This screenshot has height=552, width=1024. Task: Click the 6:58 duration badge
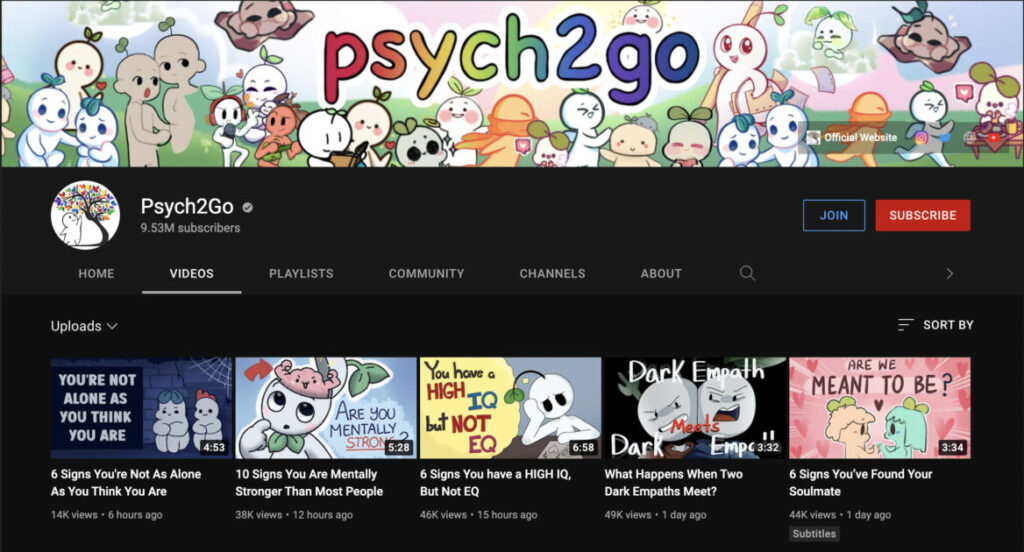click(583, 447)
